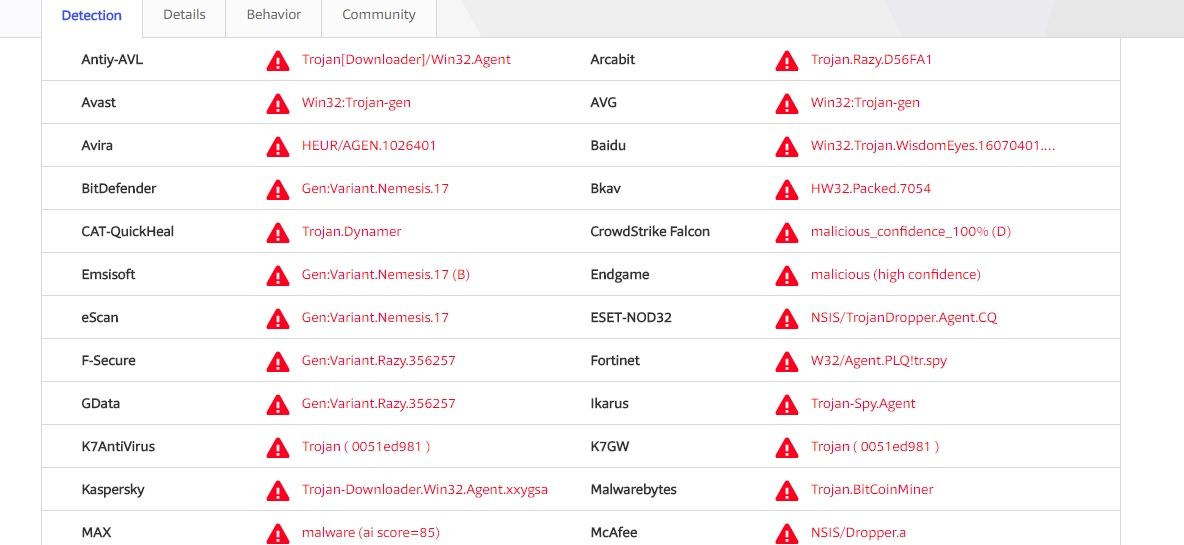Click the warning icon for ESET-NOD32
This screenshot has width=1184, height=545.
pyautogui.click(x=787, y=319)
